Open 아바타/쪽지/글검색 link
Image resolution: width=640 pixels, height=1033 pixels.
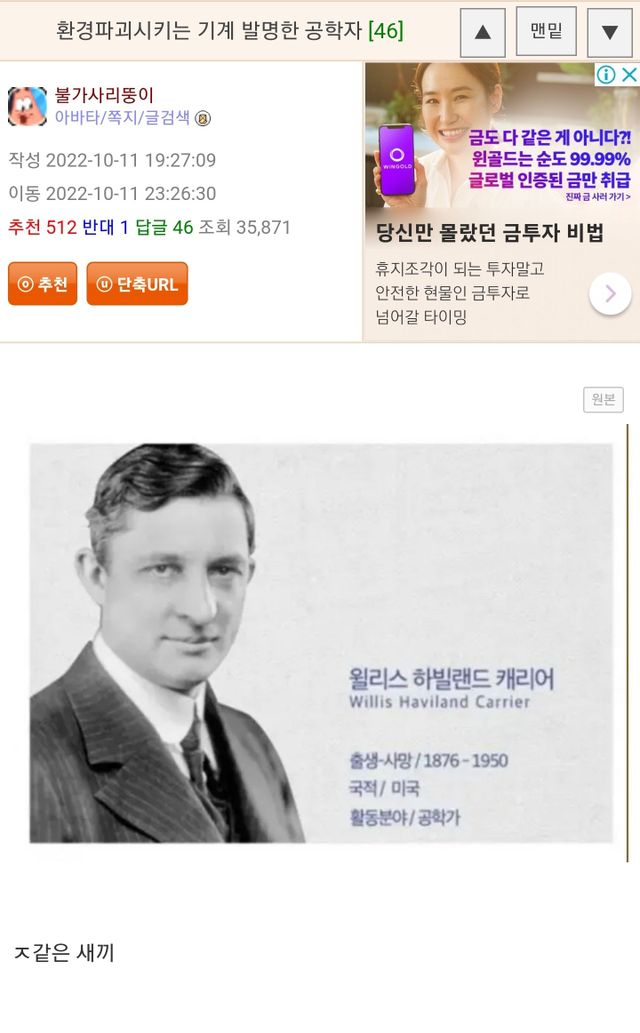tap(122, 117)
